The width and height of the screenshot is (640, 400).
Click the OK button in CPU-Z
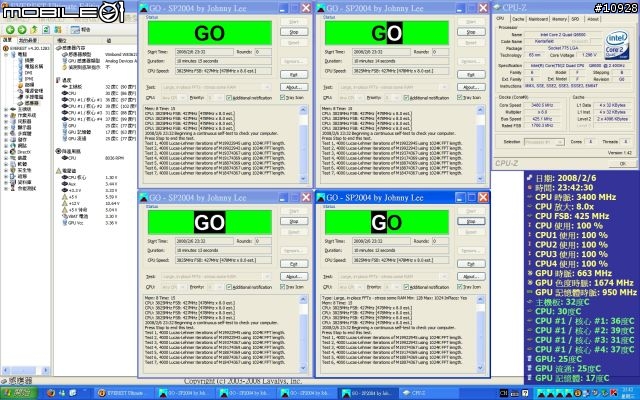click(622, 163)
